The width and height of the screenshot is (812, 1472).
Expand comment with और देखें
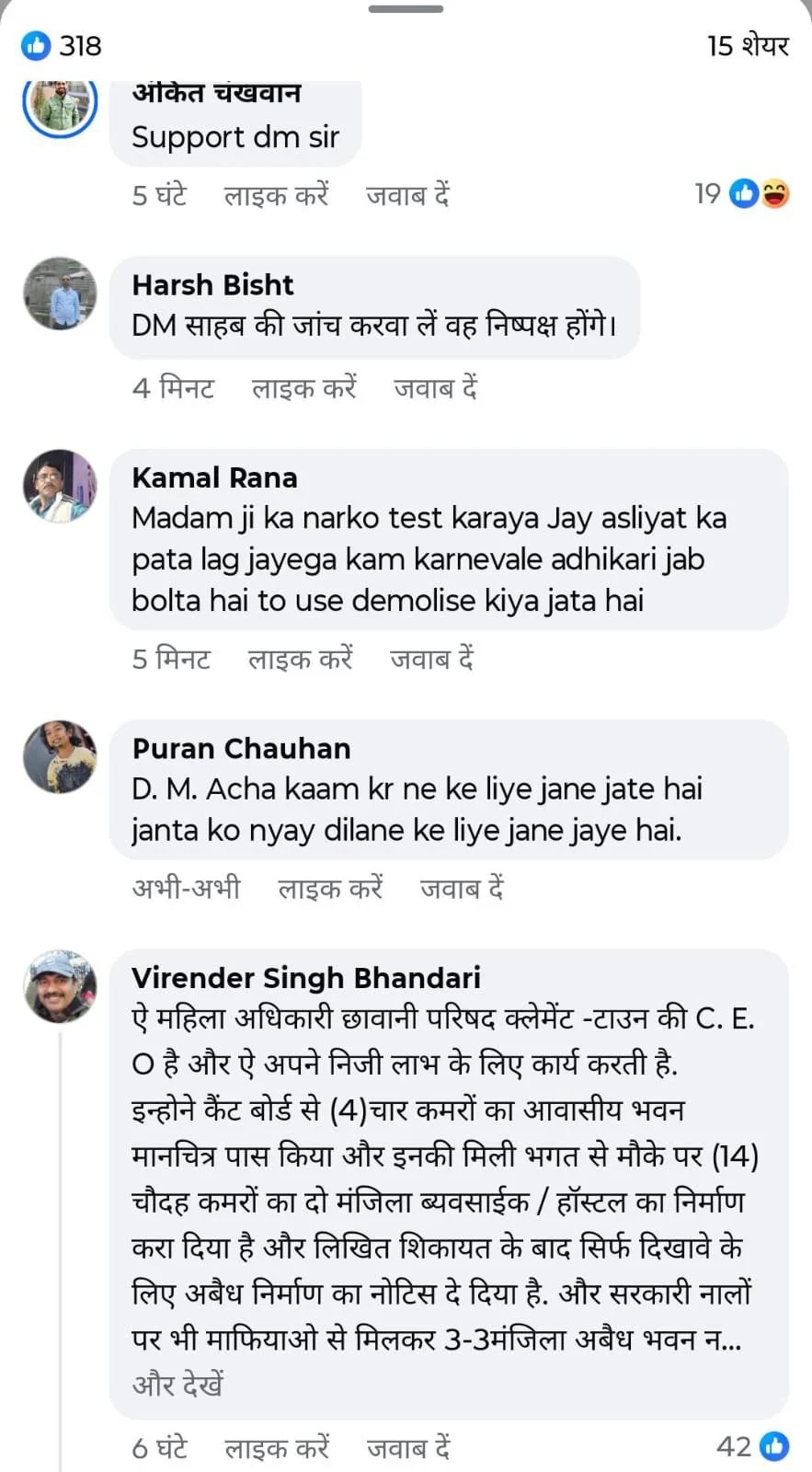[177, 1384]
